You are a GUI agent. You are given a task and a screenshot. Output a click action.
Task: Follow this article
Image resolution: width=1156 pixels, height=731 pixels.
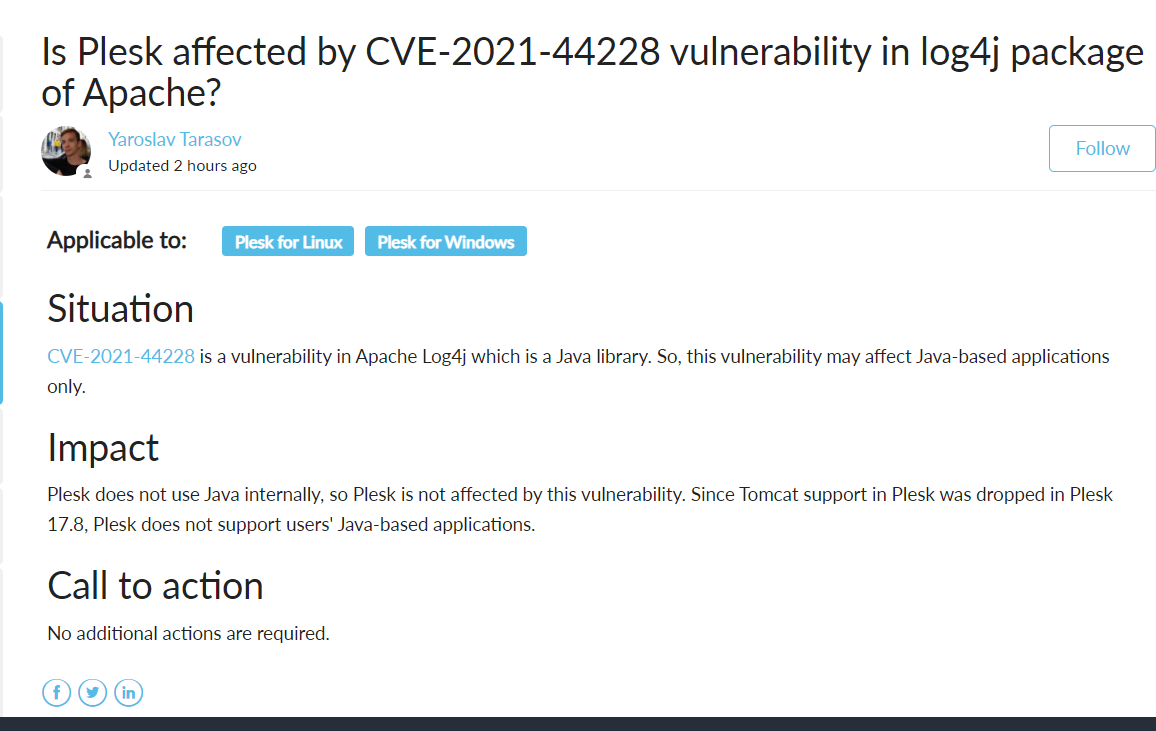[x=1102, y=148]
